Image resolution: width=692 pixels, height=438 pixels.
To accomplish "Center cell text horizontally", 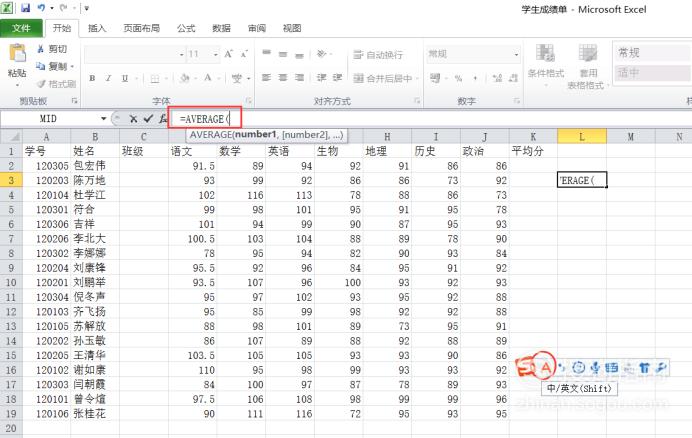I will tap(283, 78).
